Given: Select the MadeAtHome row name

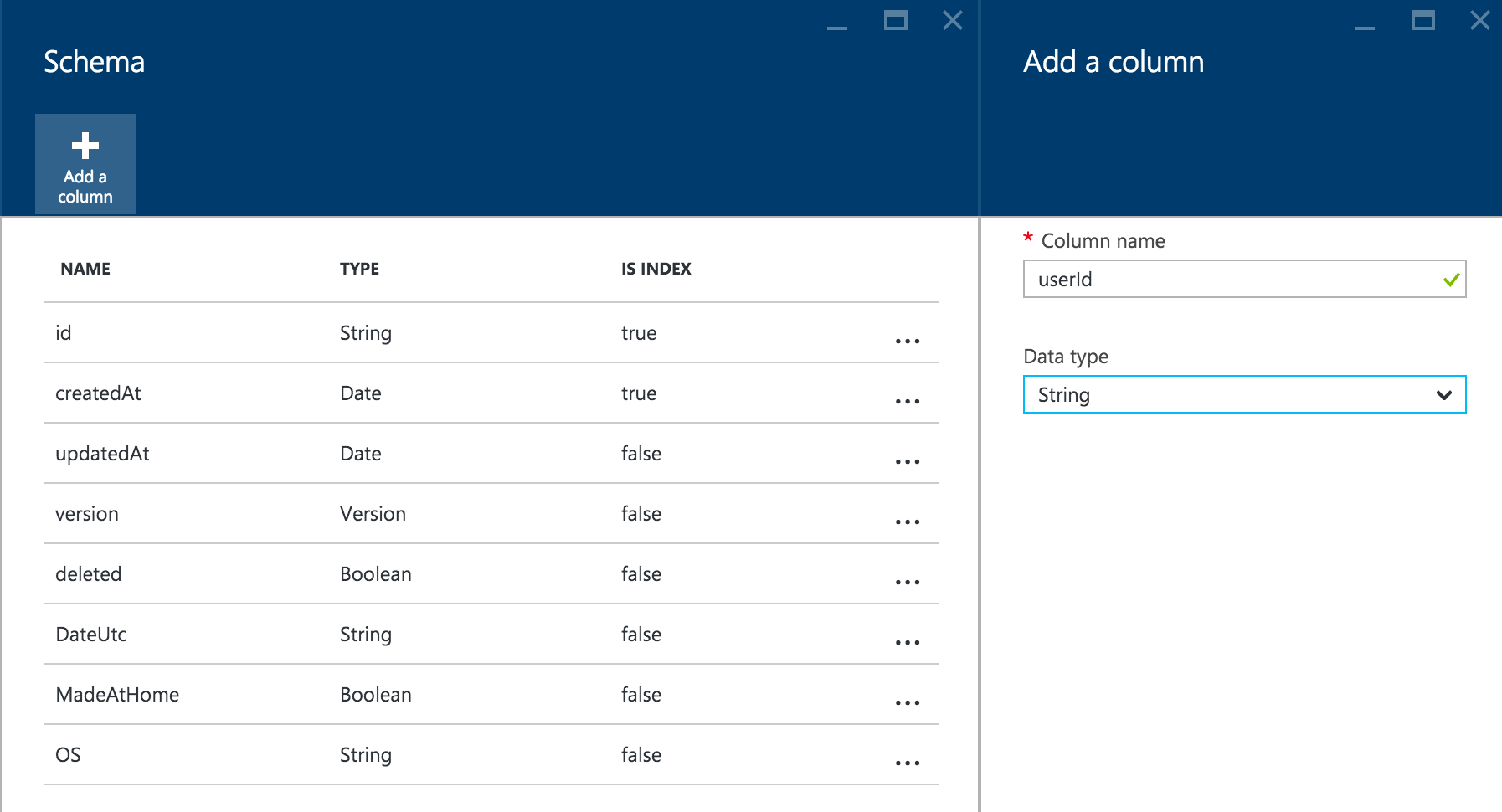Looking at the screenshot, I should (x=117, y=695).
